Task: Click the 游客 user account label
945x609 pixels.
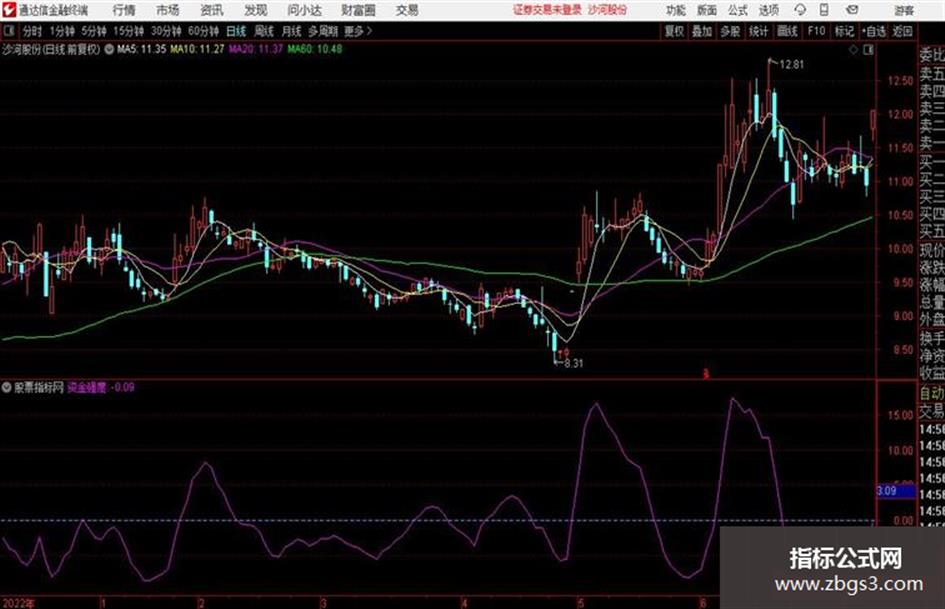Action: 903,10
